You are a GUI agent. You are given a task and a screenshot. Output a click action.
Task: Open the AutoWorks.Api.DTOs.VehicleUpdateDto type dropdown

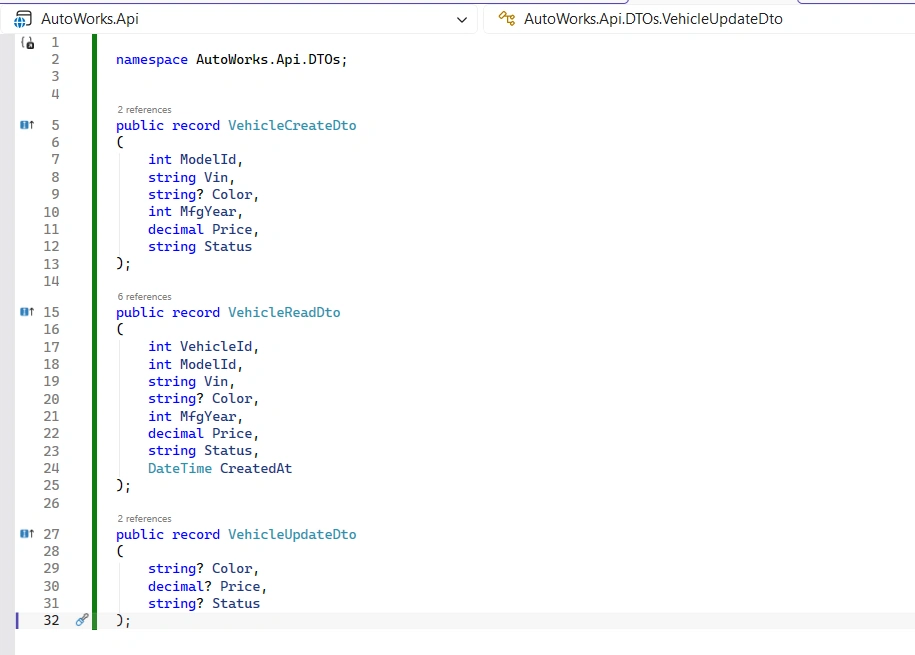tap(700, 19)
